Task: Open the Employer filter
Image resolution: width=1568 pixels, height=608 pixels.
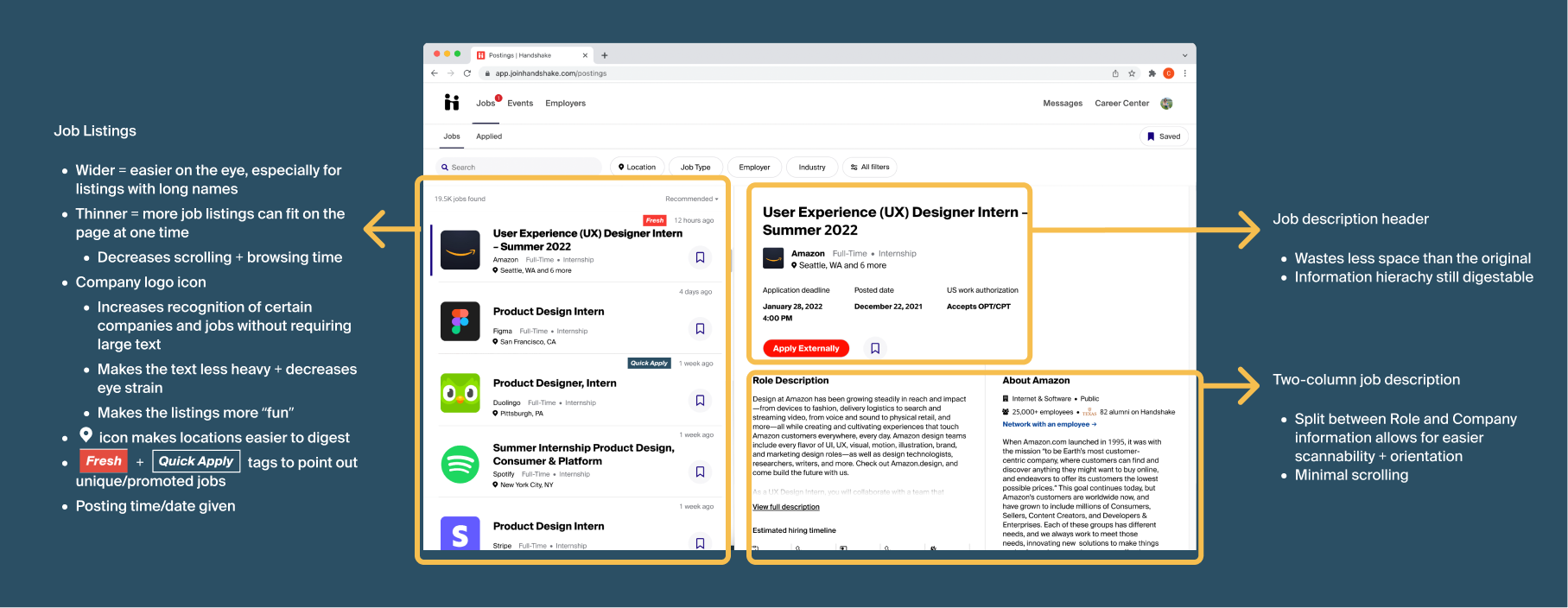Action: [x=754, y=167]
